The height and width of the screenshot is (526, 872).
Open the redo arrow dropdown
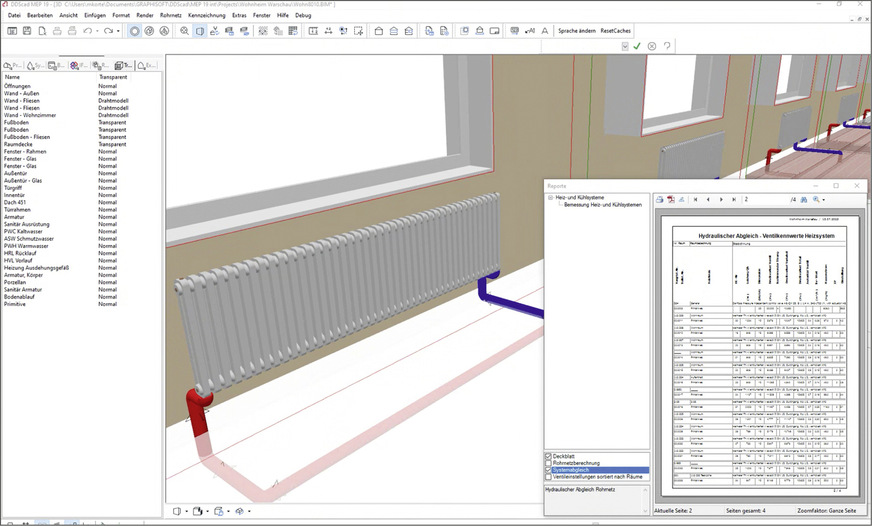tap(120, 31)
